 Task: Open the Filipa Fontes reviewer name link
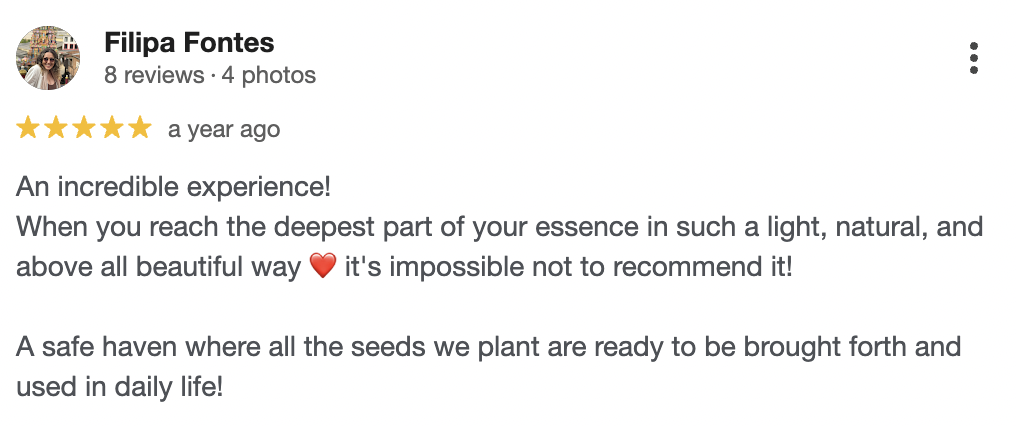point(189,43)
